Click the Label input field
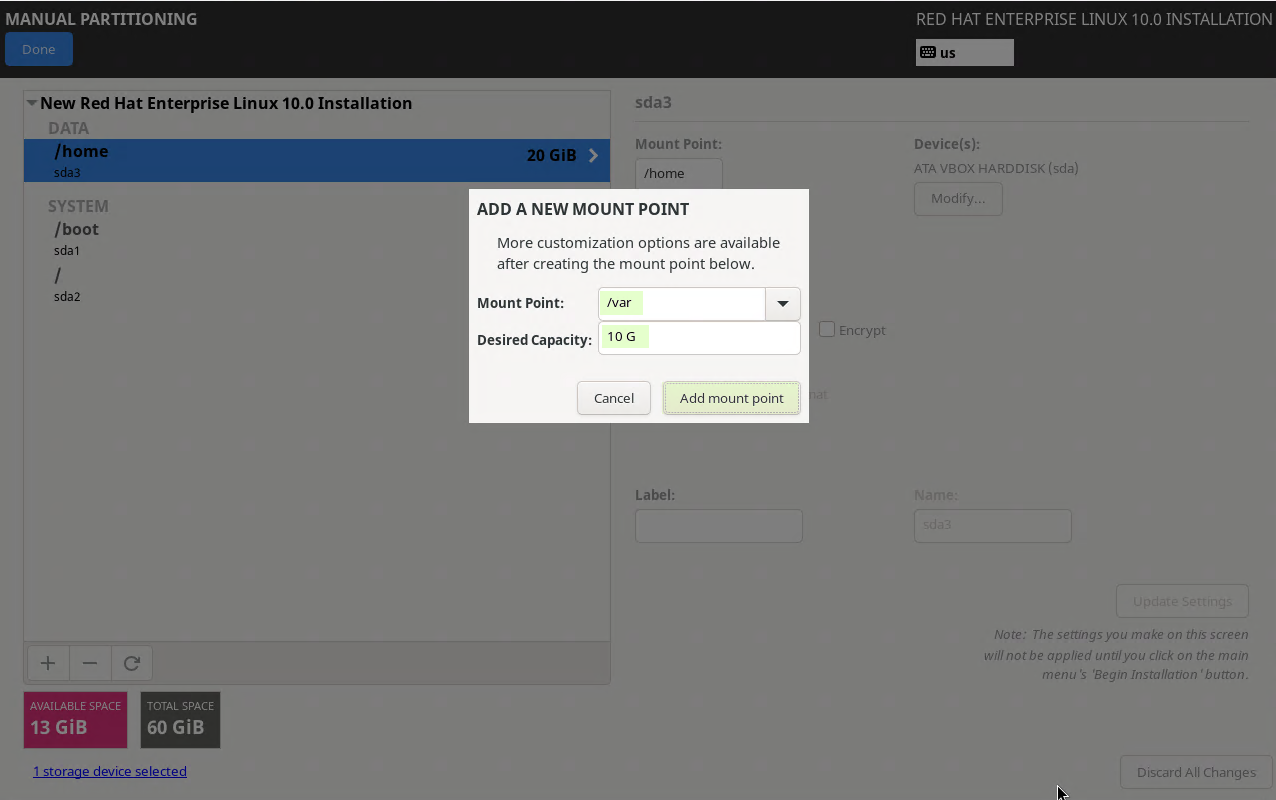 tap(719, 526)
